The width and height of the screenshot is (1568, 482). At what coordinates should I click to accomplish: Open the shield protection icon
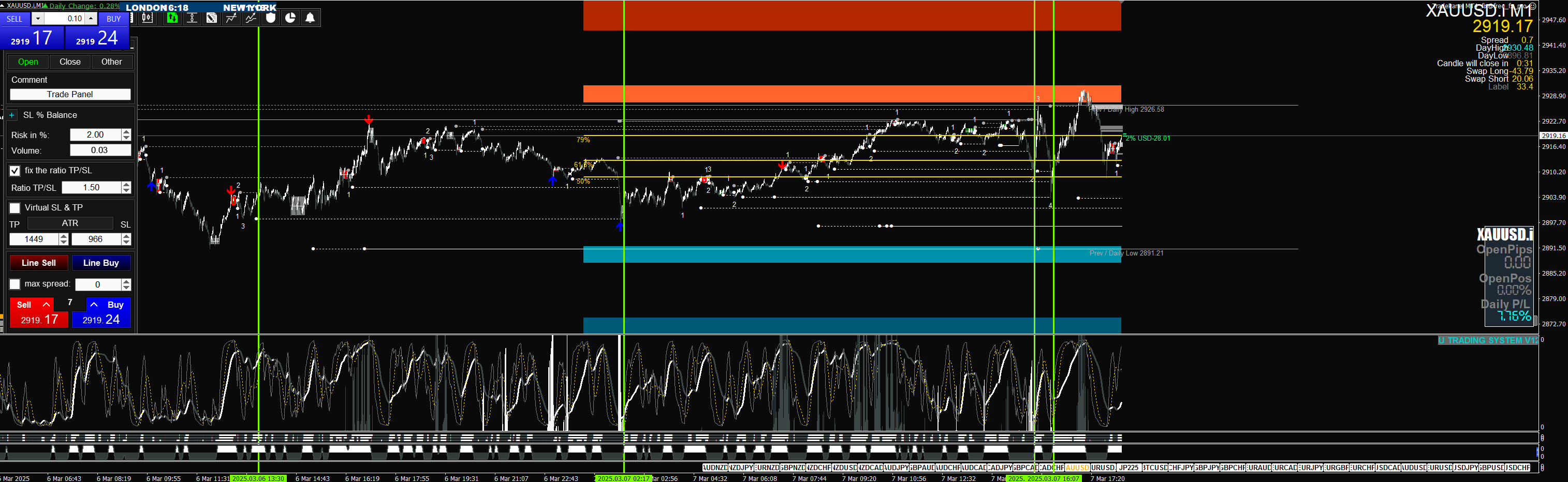pyautogui.click(x=271, y=18)
